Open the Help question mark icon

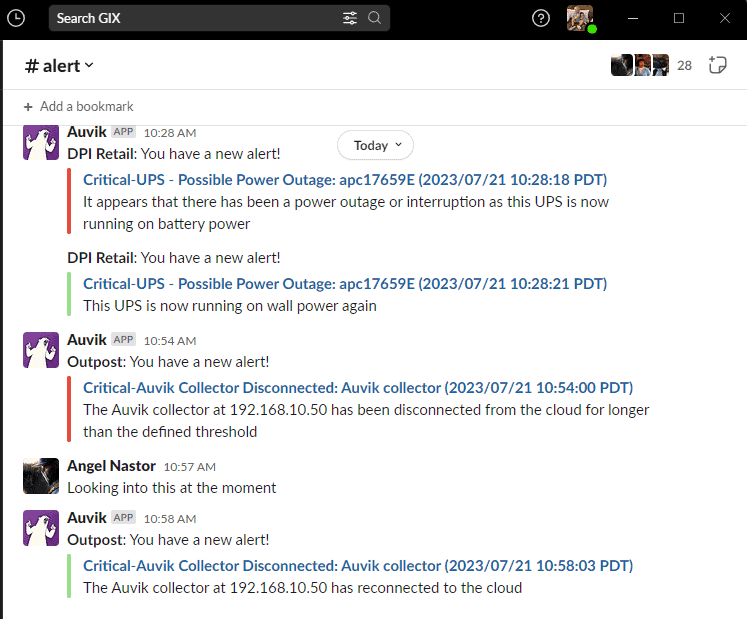tap(541, 19)
